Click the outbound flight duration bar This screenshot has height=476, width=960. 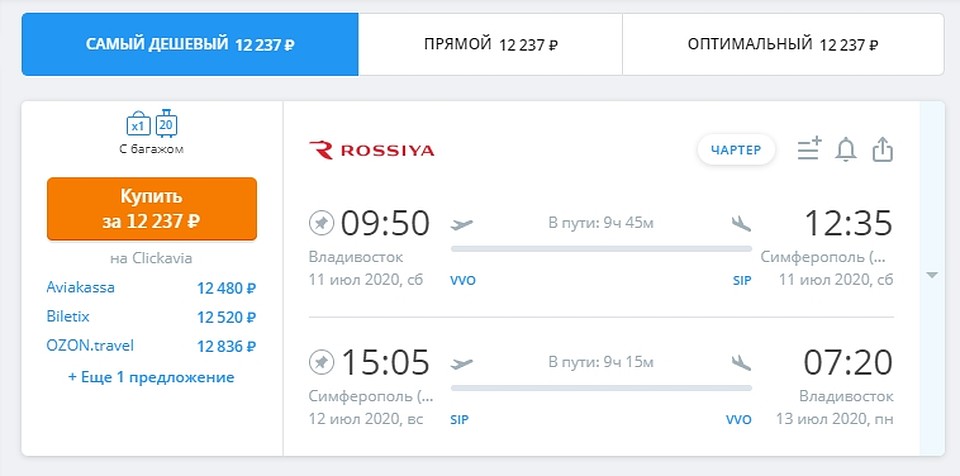click(601, 249)
